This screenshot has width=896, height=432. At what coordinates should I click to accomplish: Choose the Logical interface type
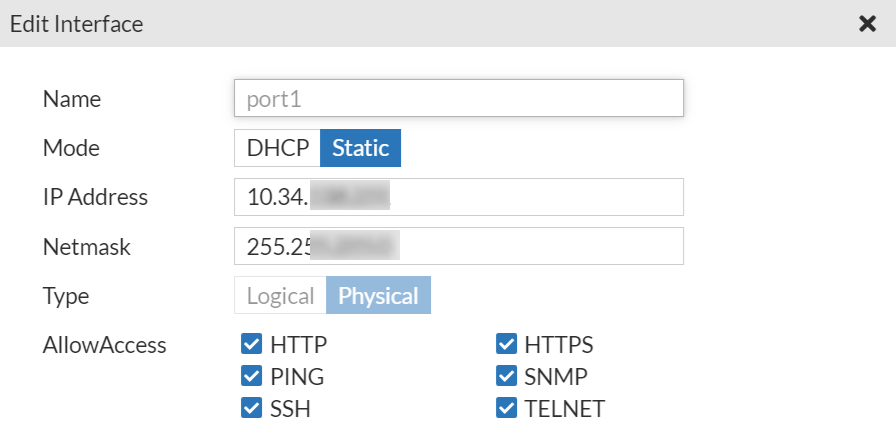coord(280,296)
